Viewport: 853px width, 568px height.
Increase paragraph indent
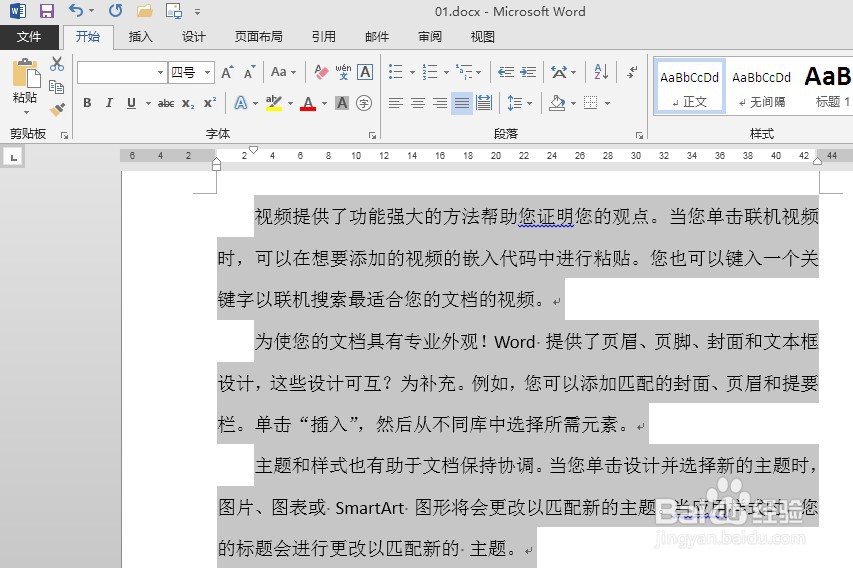[528, 72]
